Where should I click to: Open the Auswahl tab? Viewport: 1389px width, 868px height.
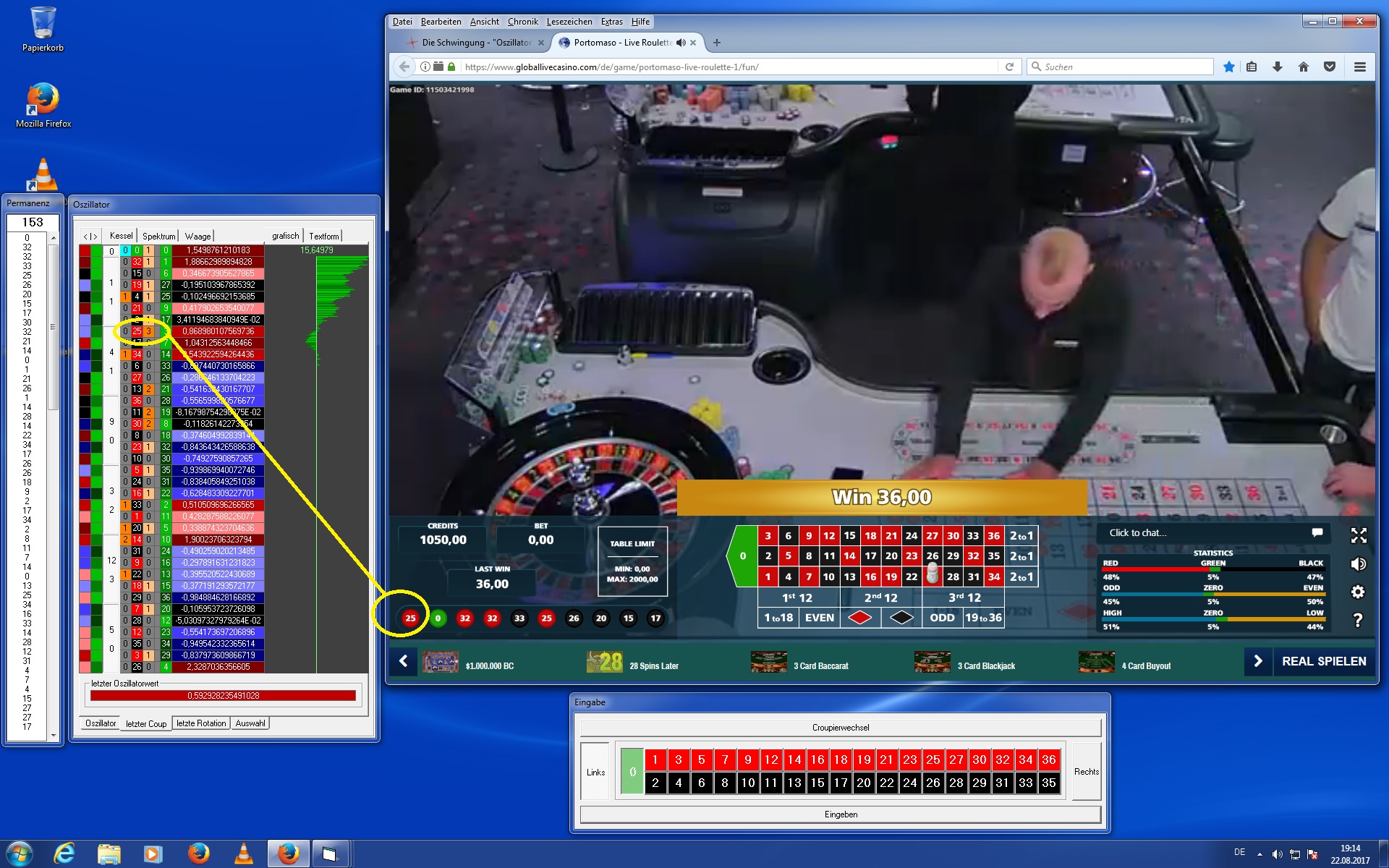click(250, 723)
